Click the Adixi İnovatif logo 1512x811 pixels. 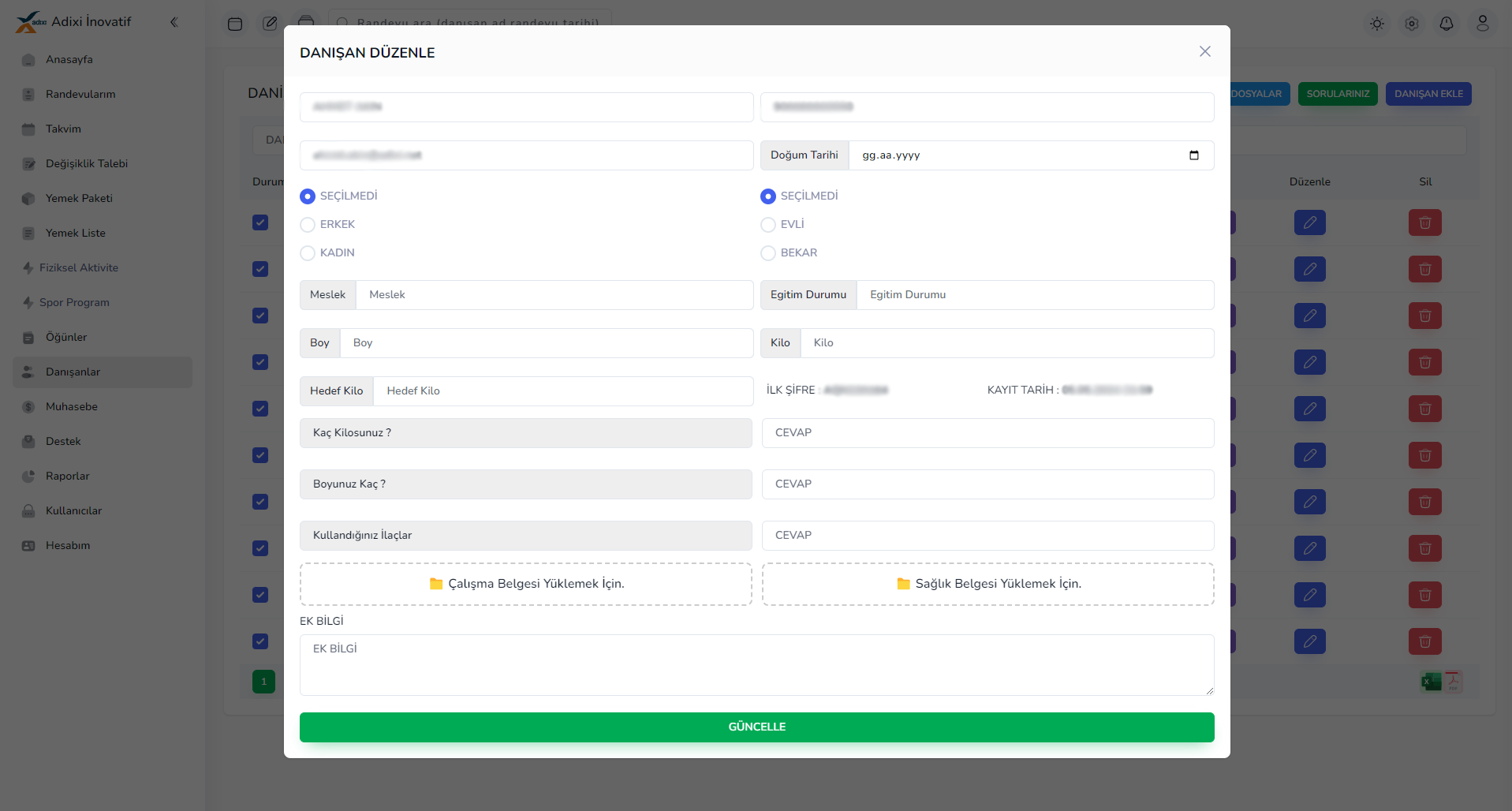tap(73, 22)
